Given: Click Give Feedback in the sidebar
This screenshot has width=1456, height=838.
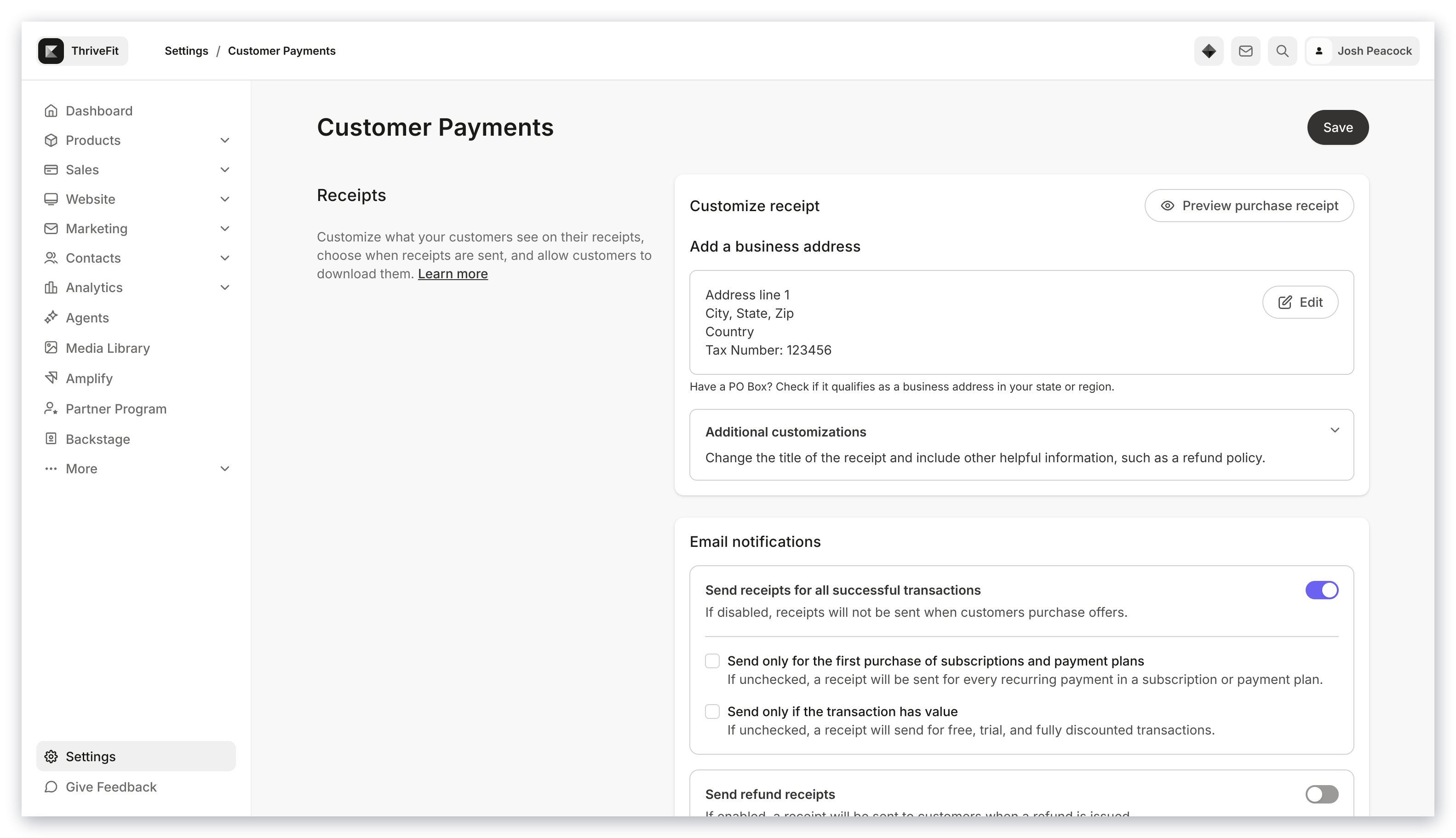Looking at the screenshot, I should click(x=136, y=787).
